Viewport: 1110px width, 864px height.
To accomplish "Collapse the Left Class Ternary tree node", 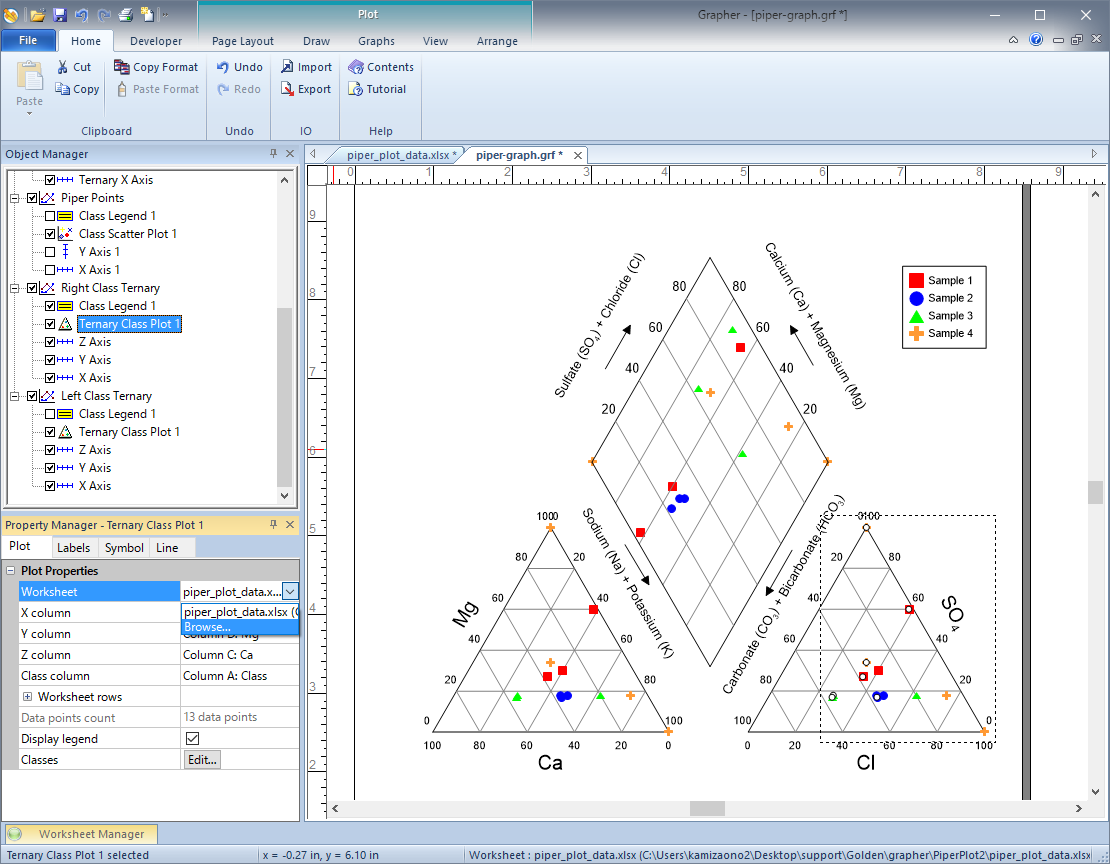I will pyautogui.click(x=14, y=396).
